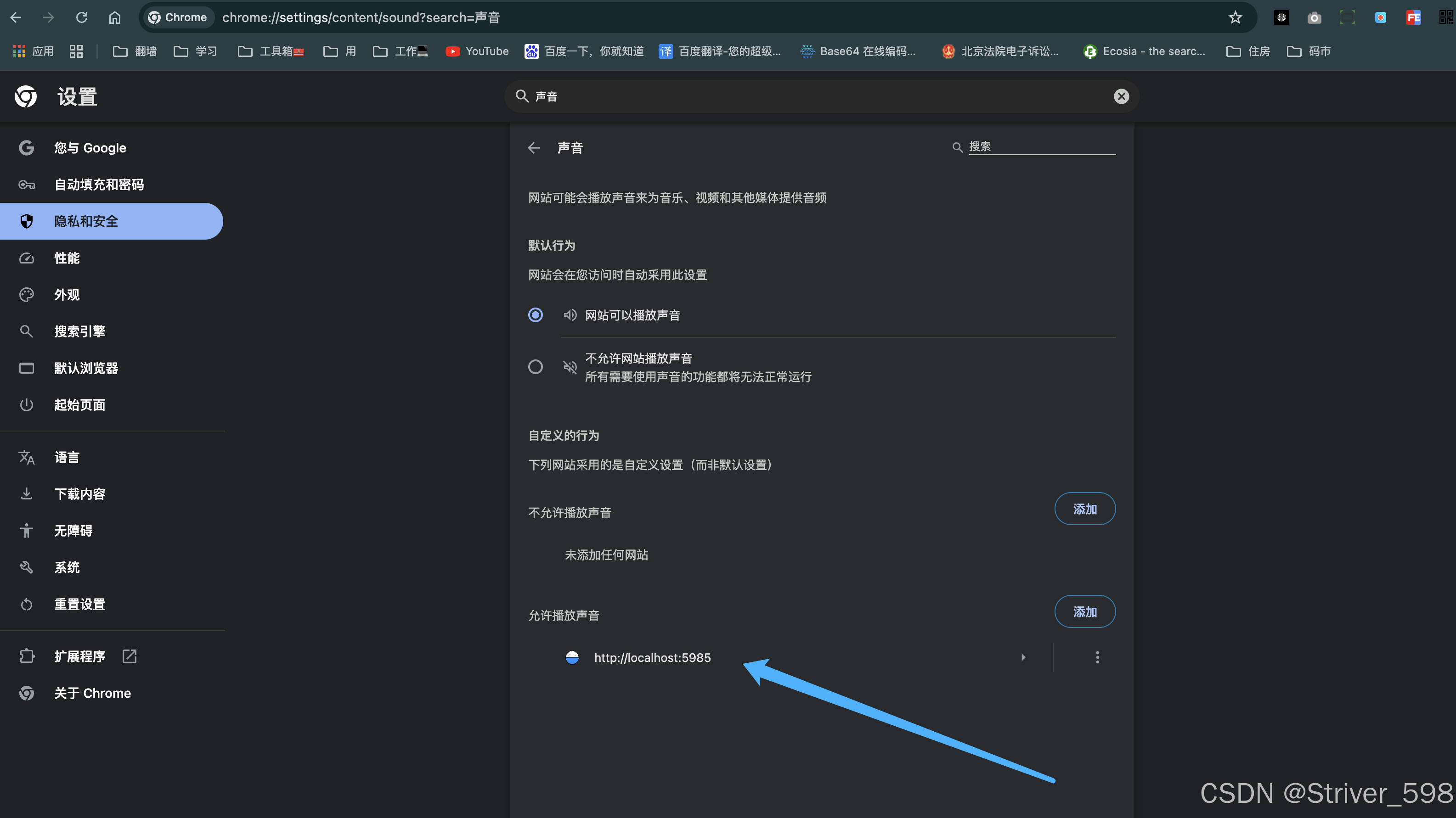Open the 工具箱 bookmark folder
1456x818 pixels.
[x=271, y=51]
